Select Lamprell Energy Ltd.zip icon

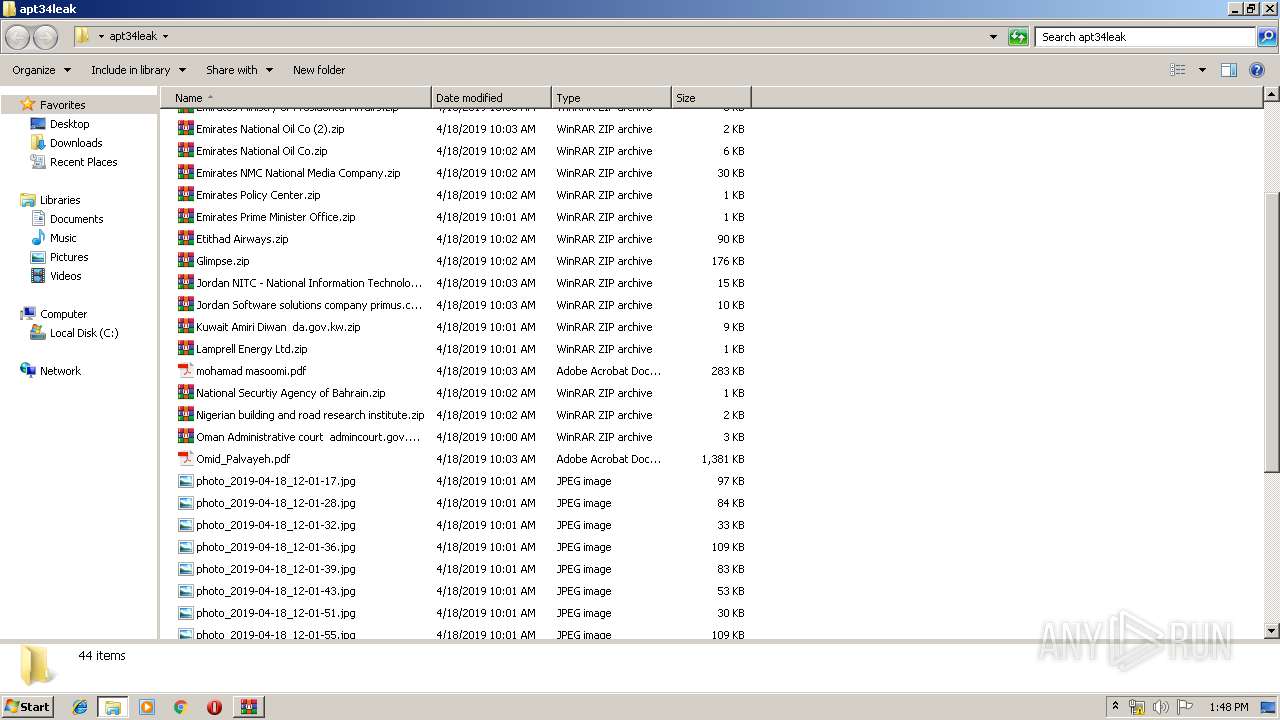(186, 349)
